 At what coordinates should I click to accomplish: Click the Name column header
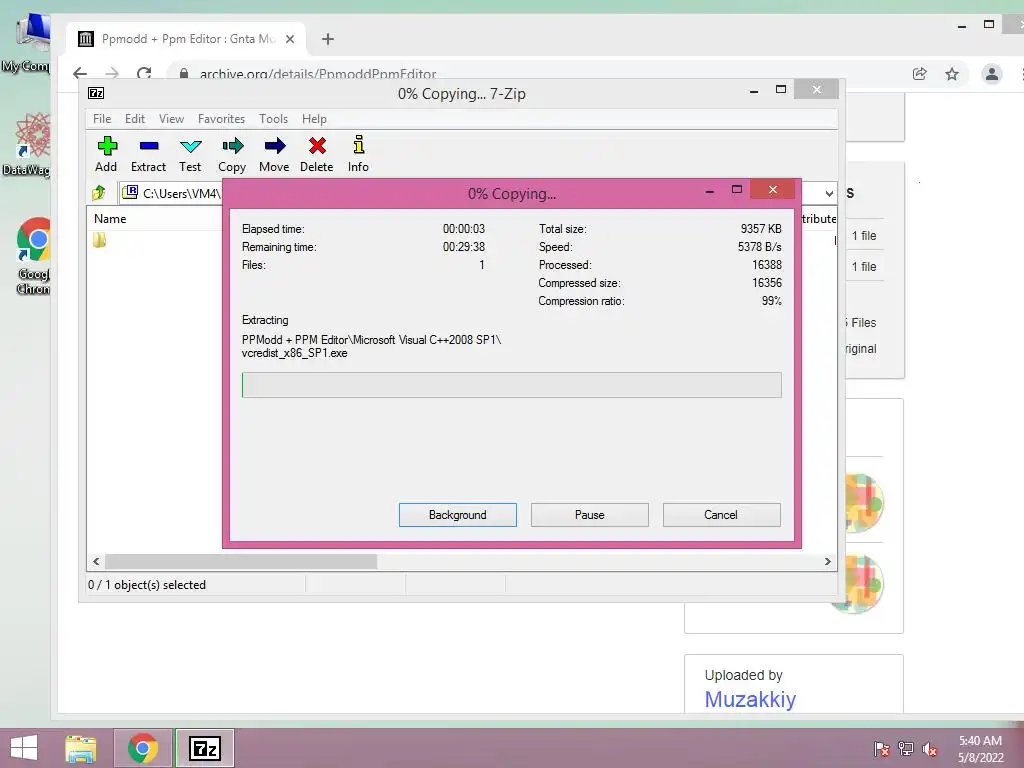coord(110,219)
